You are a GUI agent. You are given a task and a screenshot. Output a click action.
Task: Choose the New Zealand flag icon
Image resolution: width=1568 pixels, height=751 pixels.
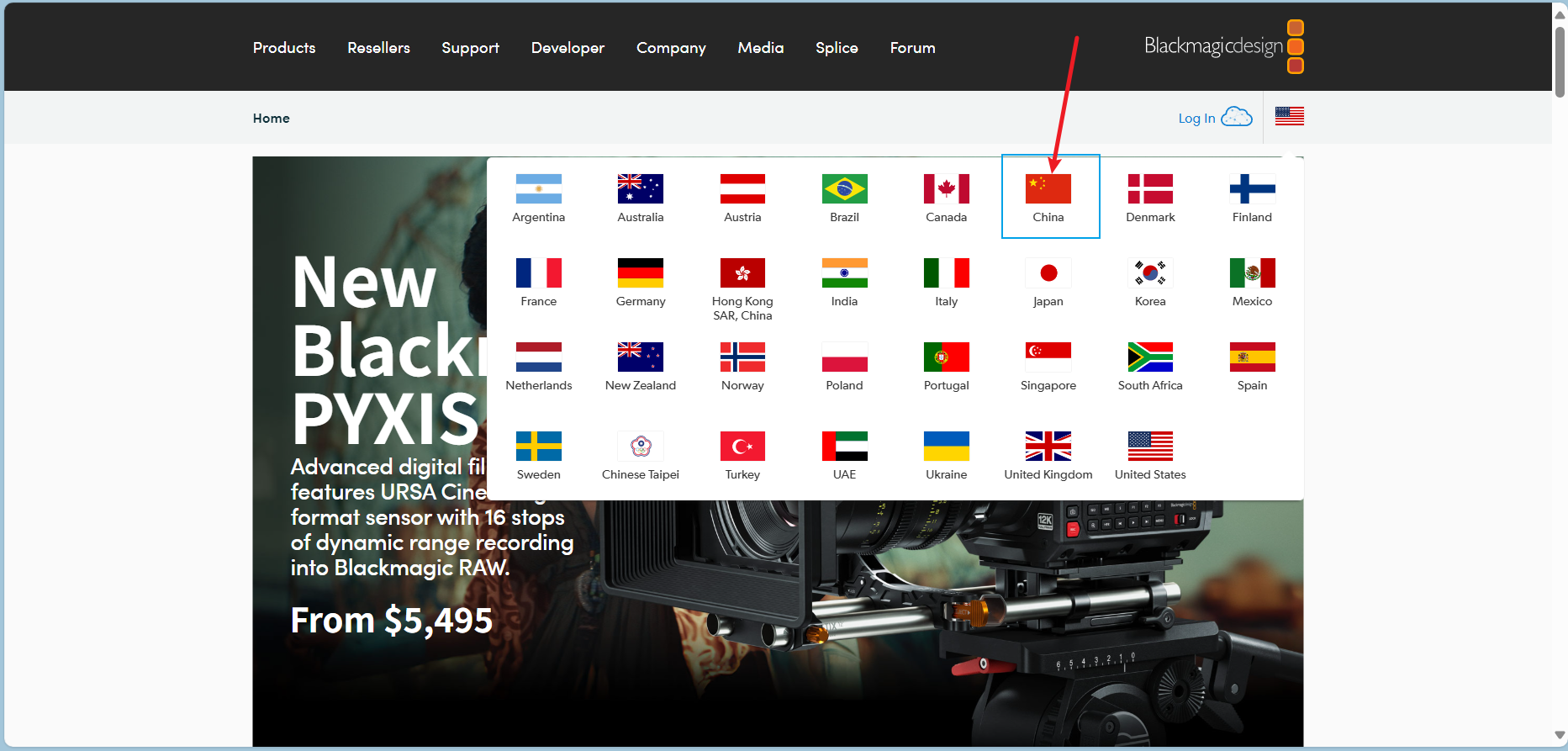(640, 357)
